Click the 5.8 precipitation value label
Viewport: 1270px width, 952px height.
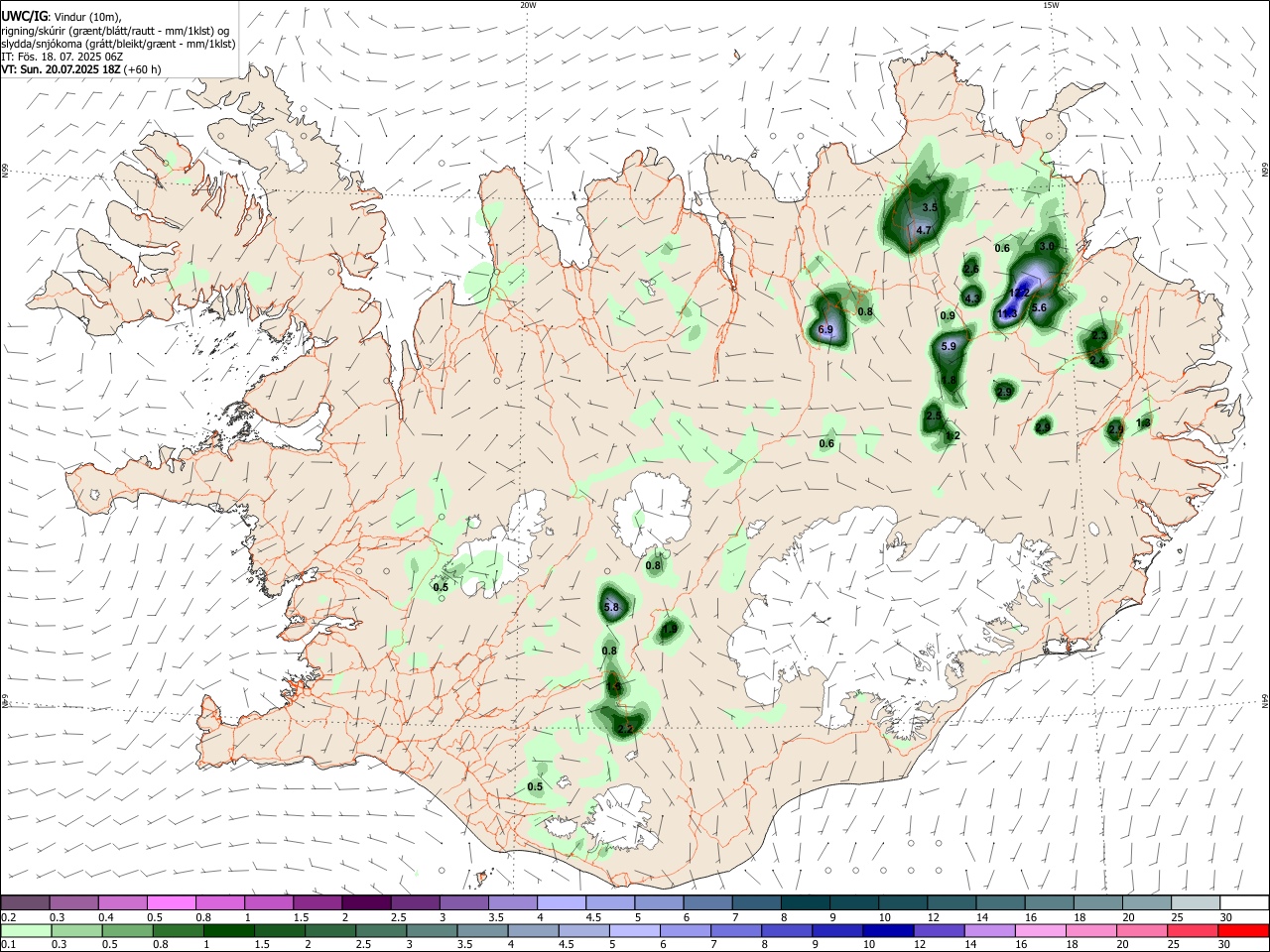[x=611, y=607]
